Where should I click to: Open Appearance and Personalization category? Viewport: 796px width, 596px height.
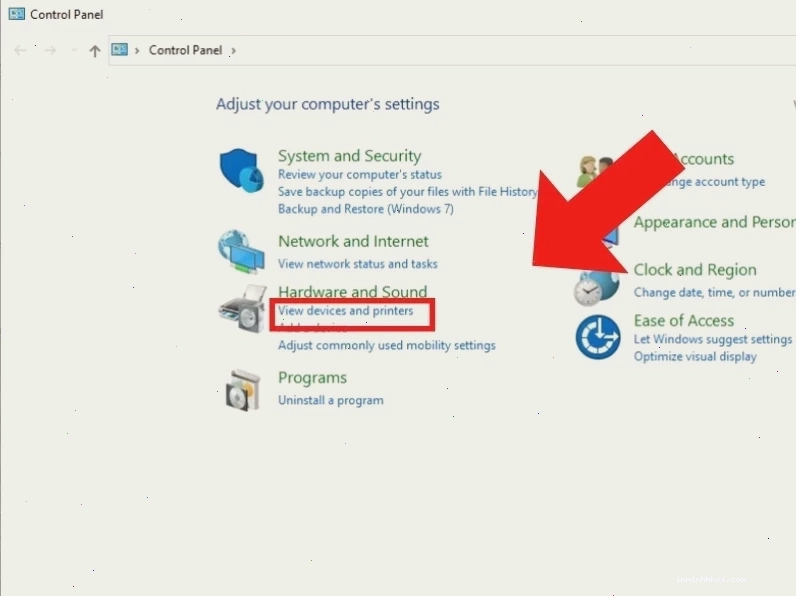tap(715, 222)
